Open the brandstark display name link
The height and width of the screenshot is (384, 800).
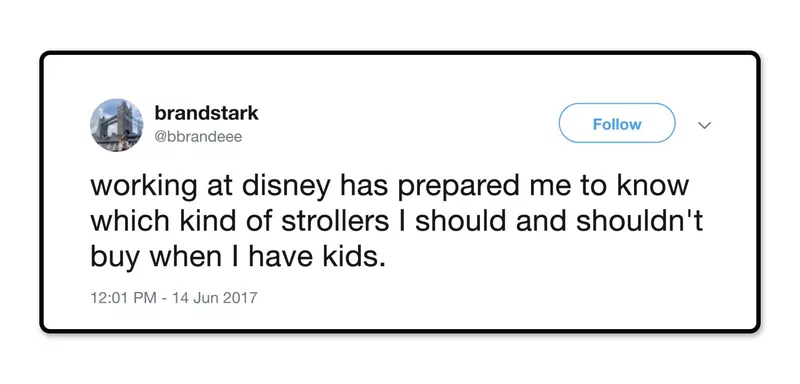point(206,114)
